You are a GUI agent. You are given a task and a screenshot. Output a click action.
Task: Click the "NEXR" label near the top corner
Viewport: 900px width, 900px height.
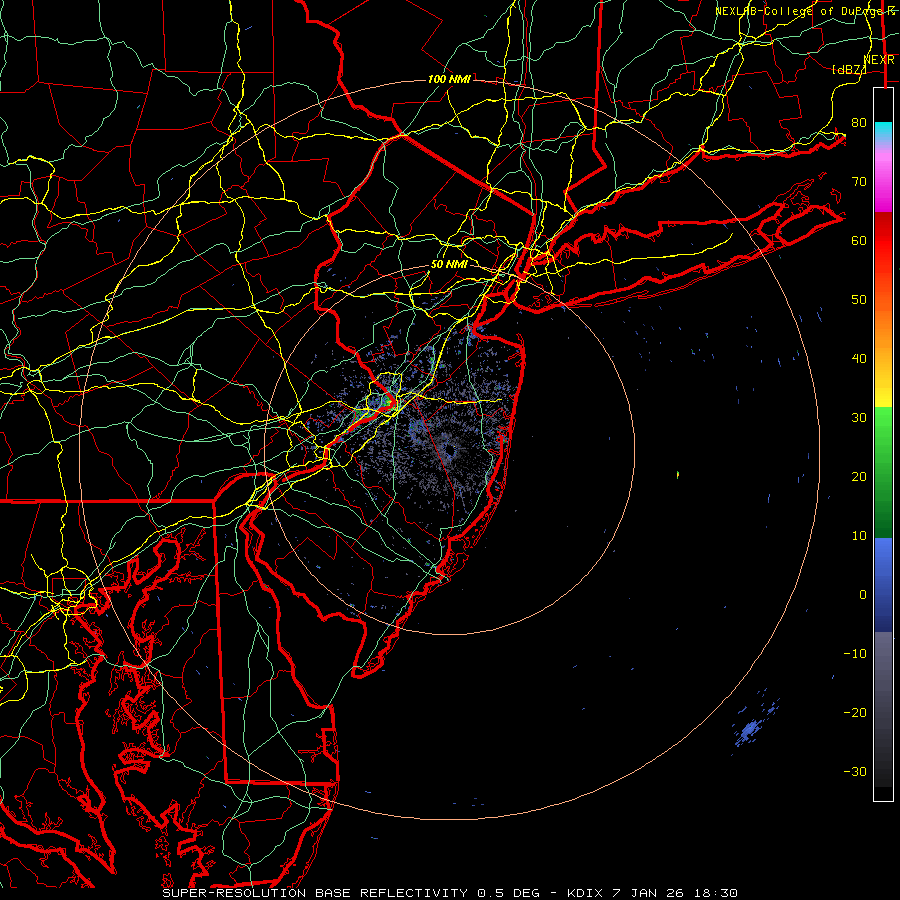[x=879, y=60]
